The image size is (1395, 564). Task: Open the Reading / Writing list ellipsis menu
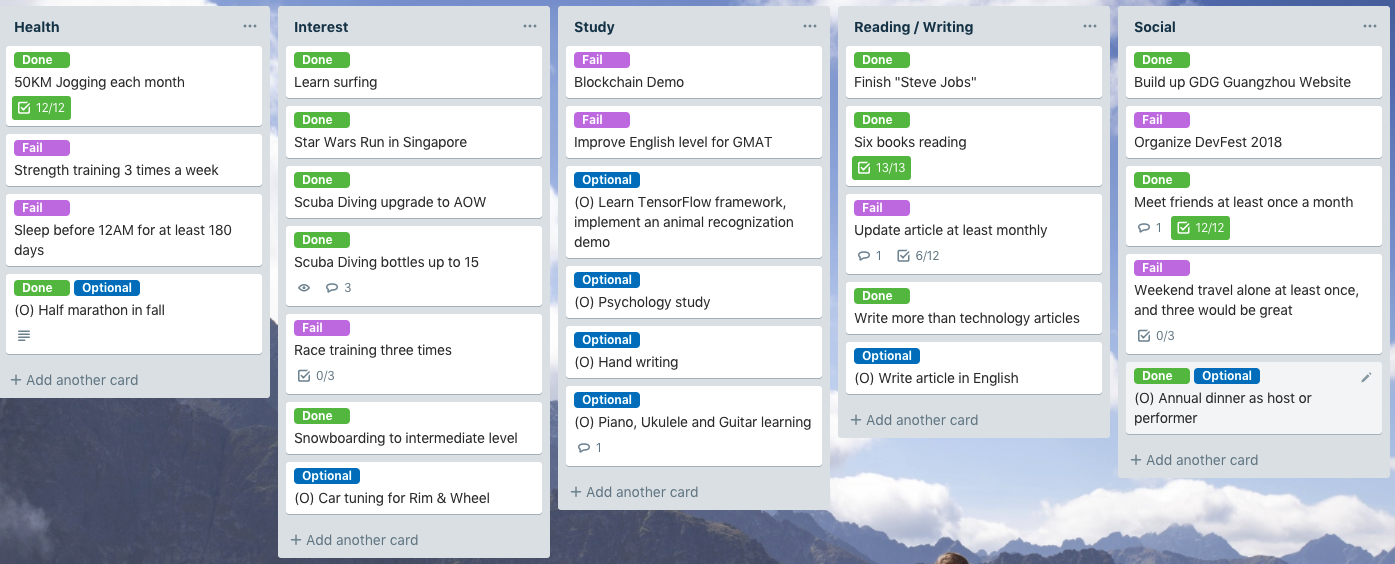1090,26
